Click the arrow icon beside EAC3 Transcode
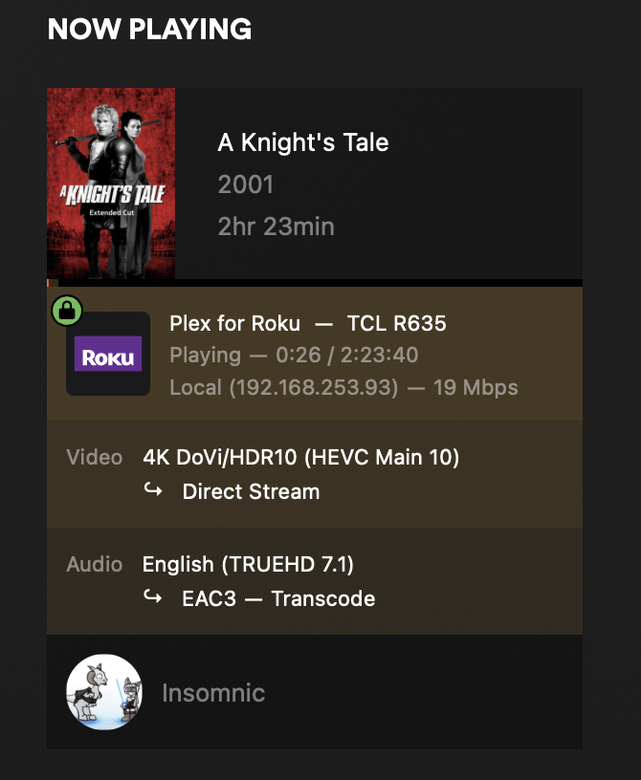The height and width of the screenshot is (780, 641). (153, 598)
